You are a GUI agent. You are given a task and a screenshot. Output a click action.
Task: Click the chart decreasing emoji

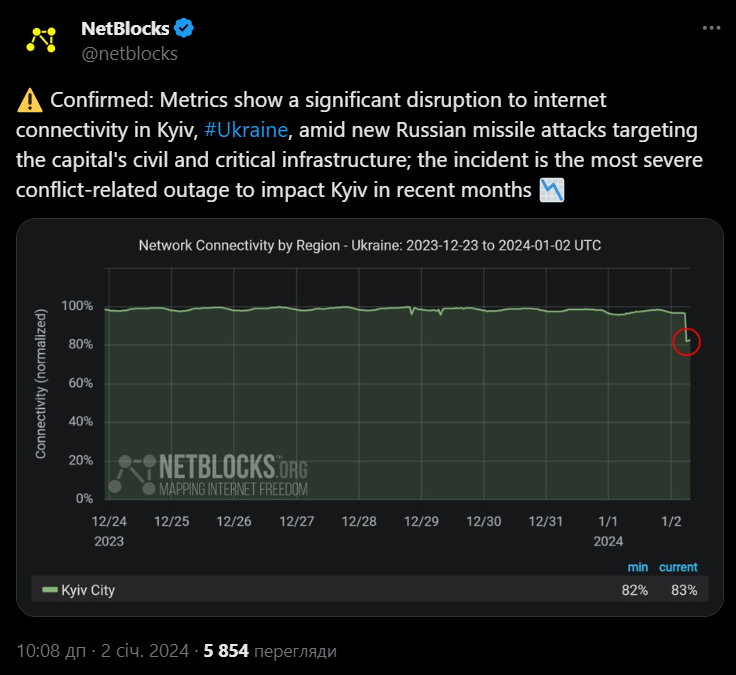click(552, 190)
